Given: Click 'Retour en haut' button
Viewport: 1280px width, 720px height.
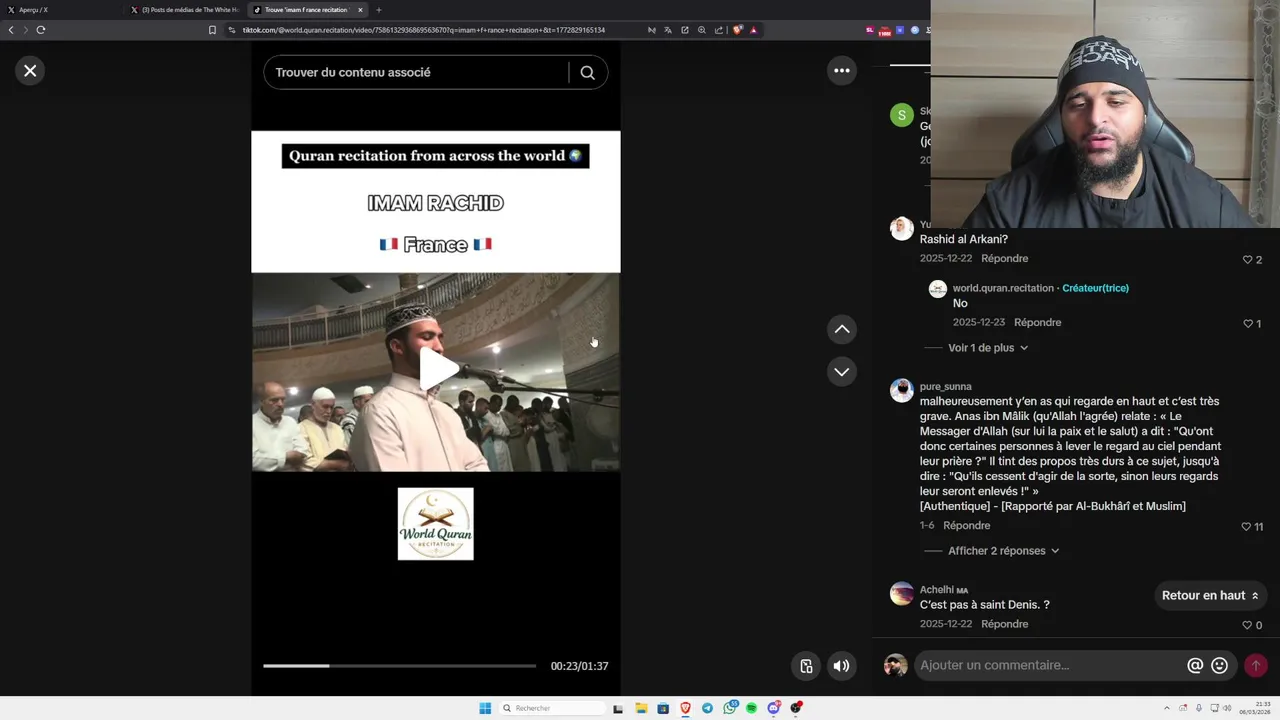Looking at the screenshot, I should pyautogui.click(x=1210, y=595).
